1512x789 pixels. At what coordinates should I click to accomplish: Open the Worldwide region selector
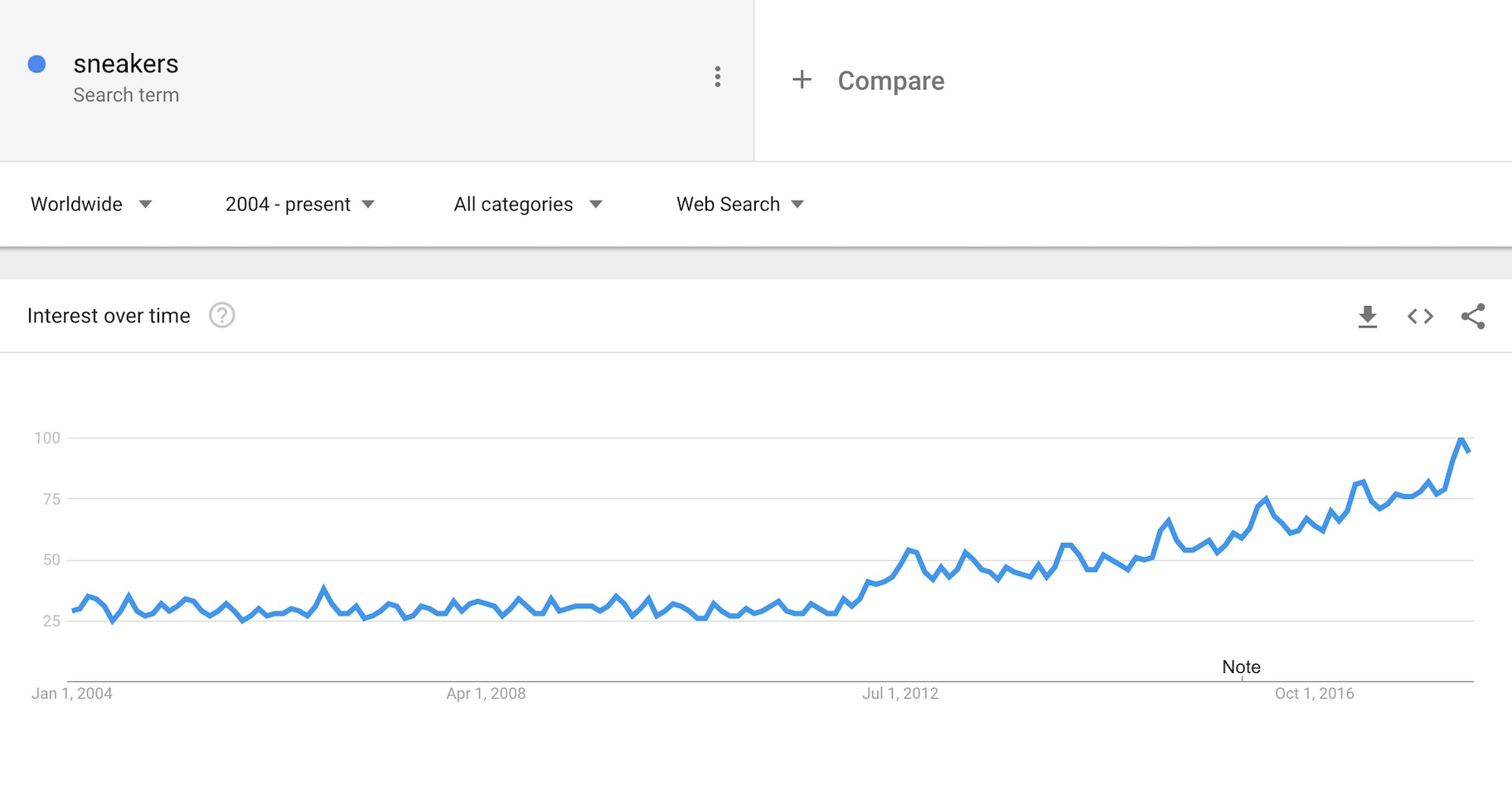(76, 204)
